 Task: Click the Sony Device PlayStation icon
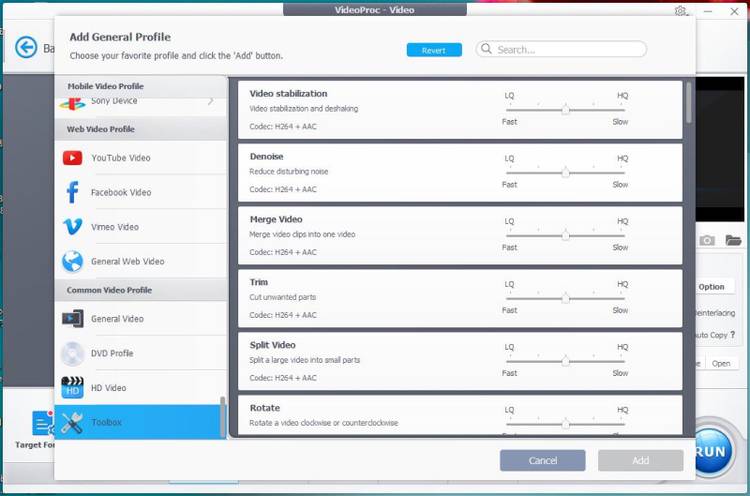[72, 103]
